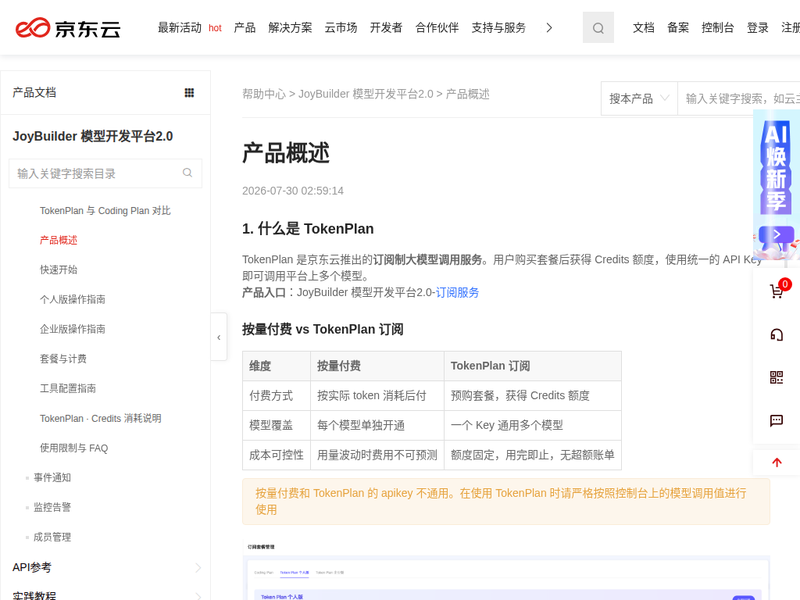The image size is (800, 600).
Task: Focus the top-right keyword search input
Action: pyautogui.click(x=739, y=98)
